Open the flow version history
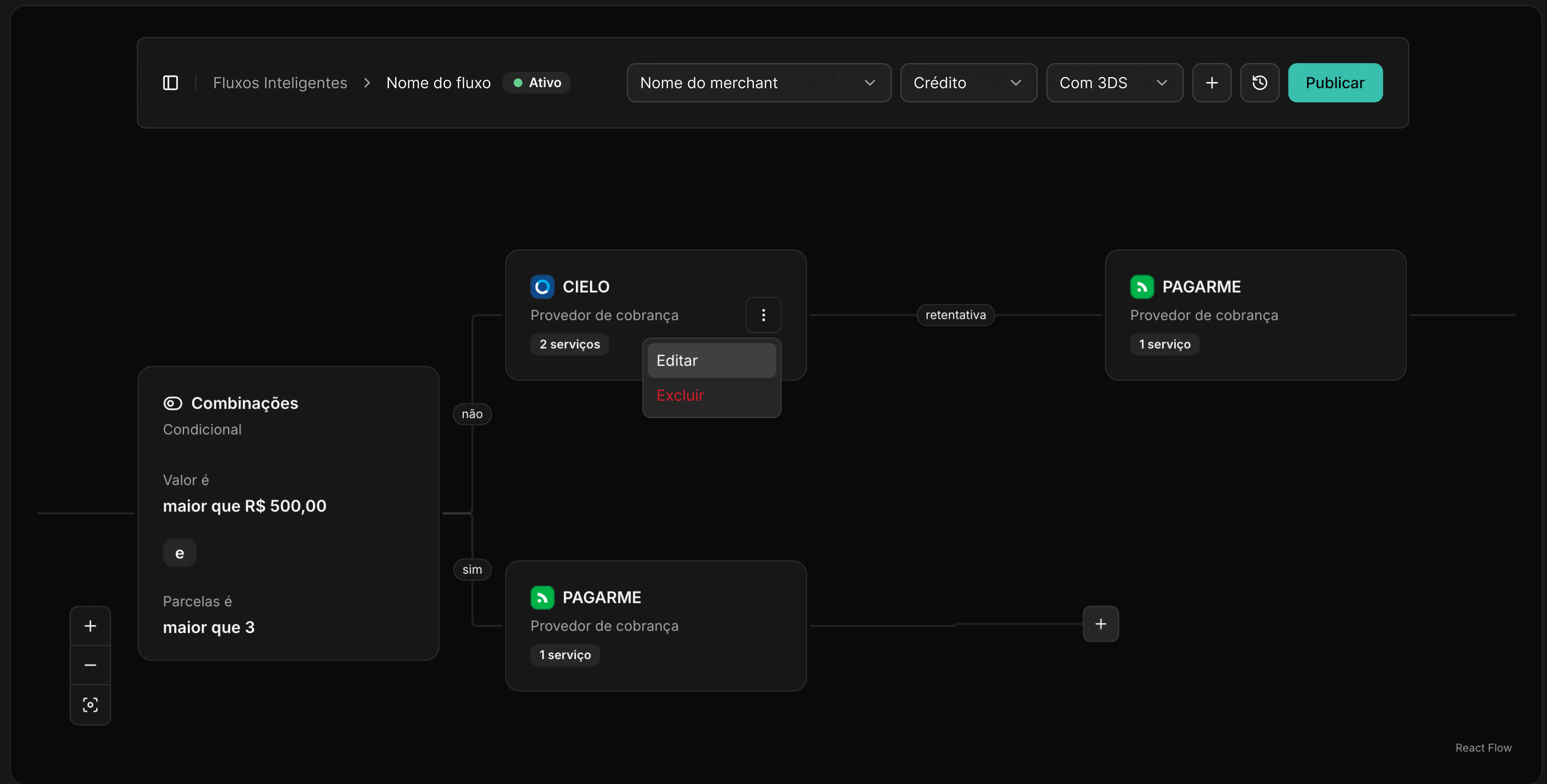 pyautogui.click(x=1259, y=83)
